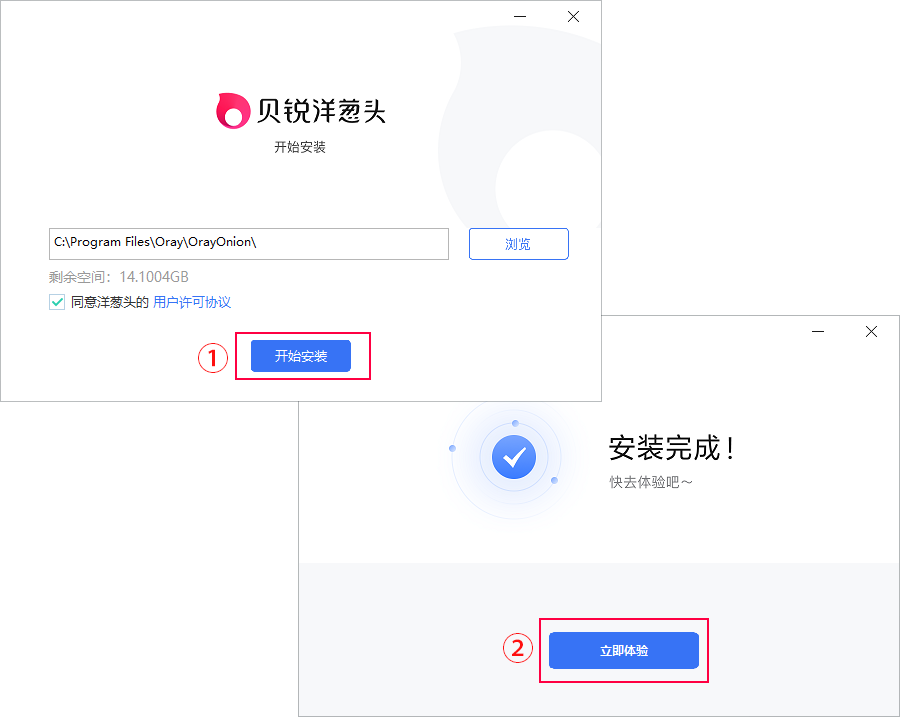The image size is (900, 717).
Task: Close the 开始安装 installer window
Action: click(573, 17)
